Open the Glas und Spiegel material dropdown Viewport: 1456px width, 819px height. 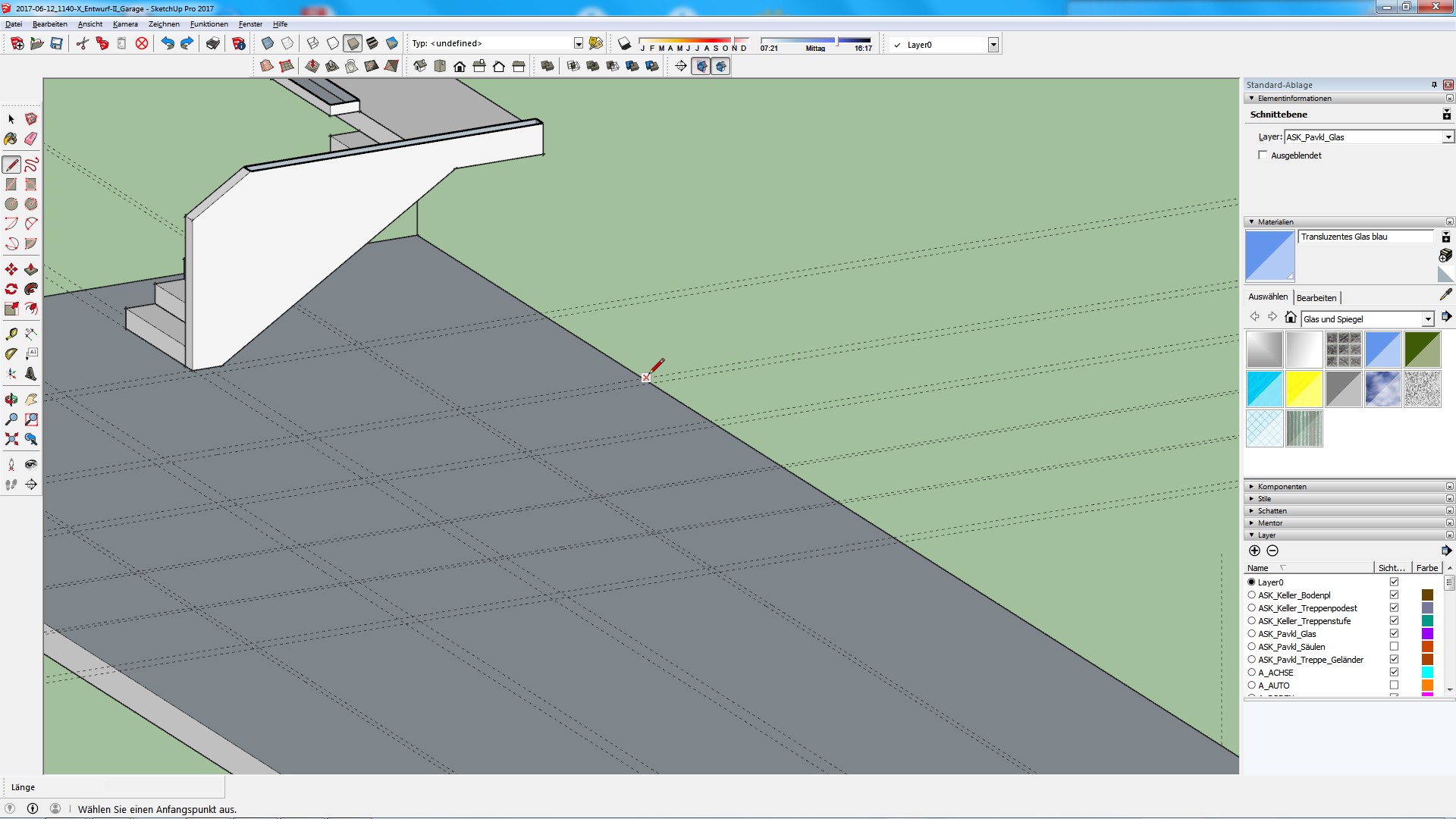click(x=1427, y=319)
